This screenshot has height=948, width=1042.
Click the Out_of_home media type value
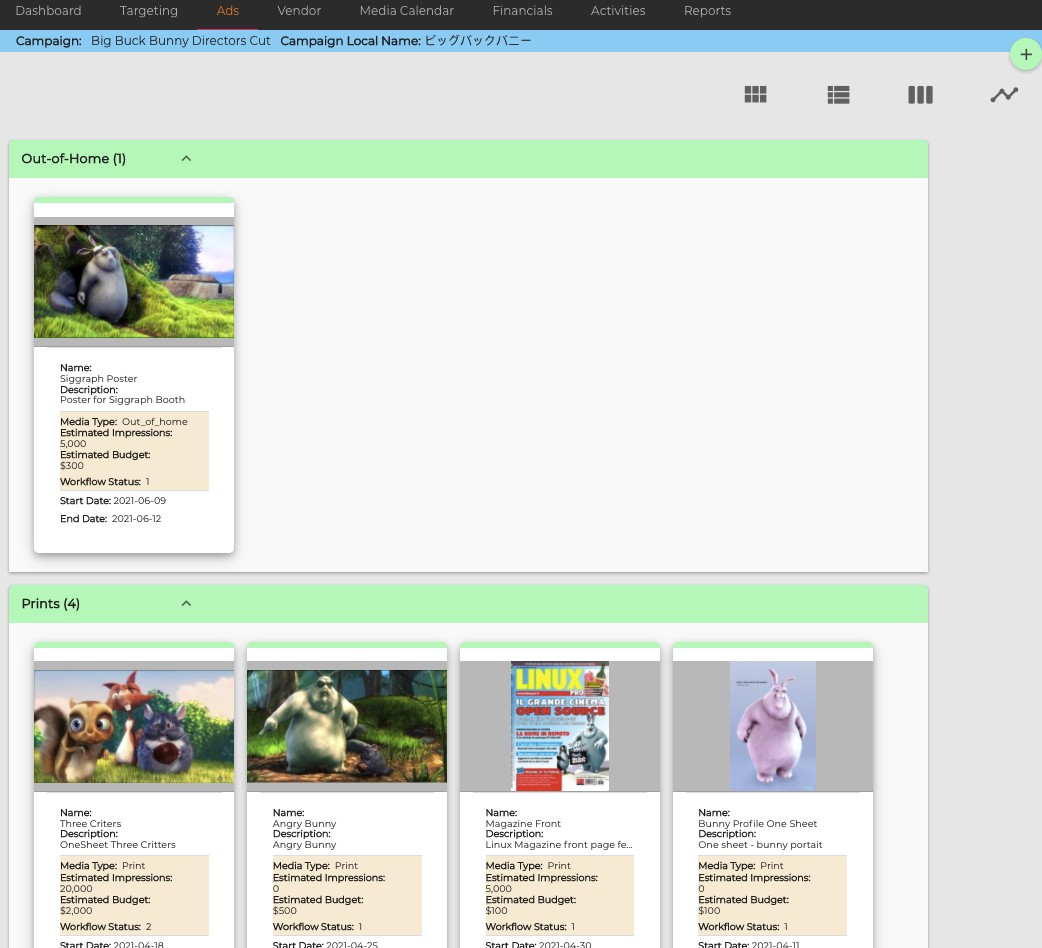click(155, 422)
